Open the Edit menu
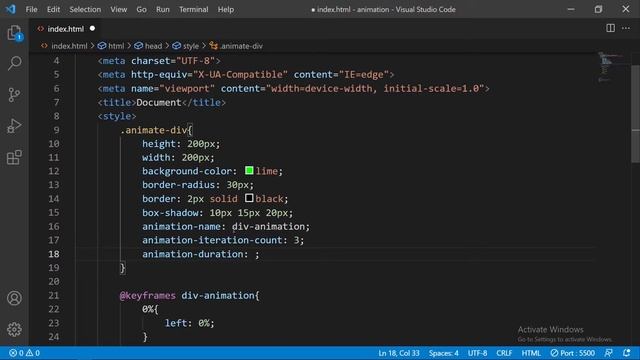The height and width of the screenshot is (360, 640). tap(53, 9)
